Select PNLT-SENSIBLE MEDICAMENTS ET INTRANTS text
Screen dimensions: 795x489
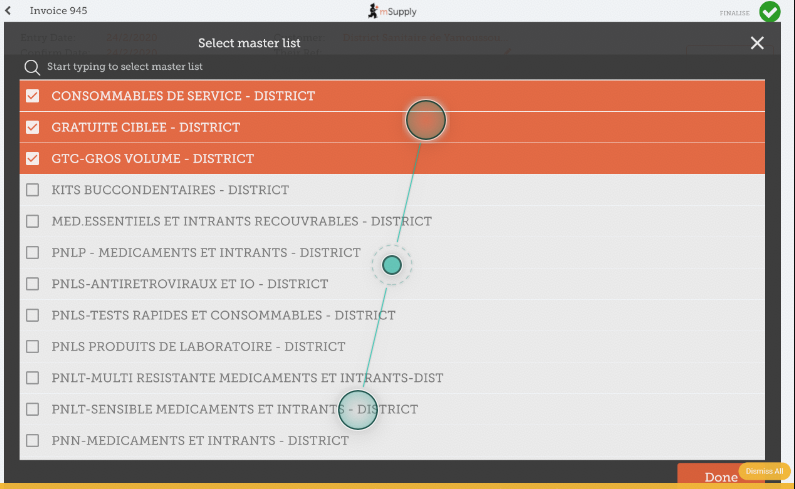click(235, 409)
